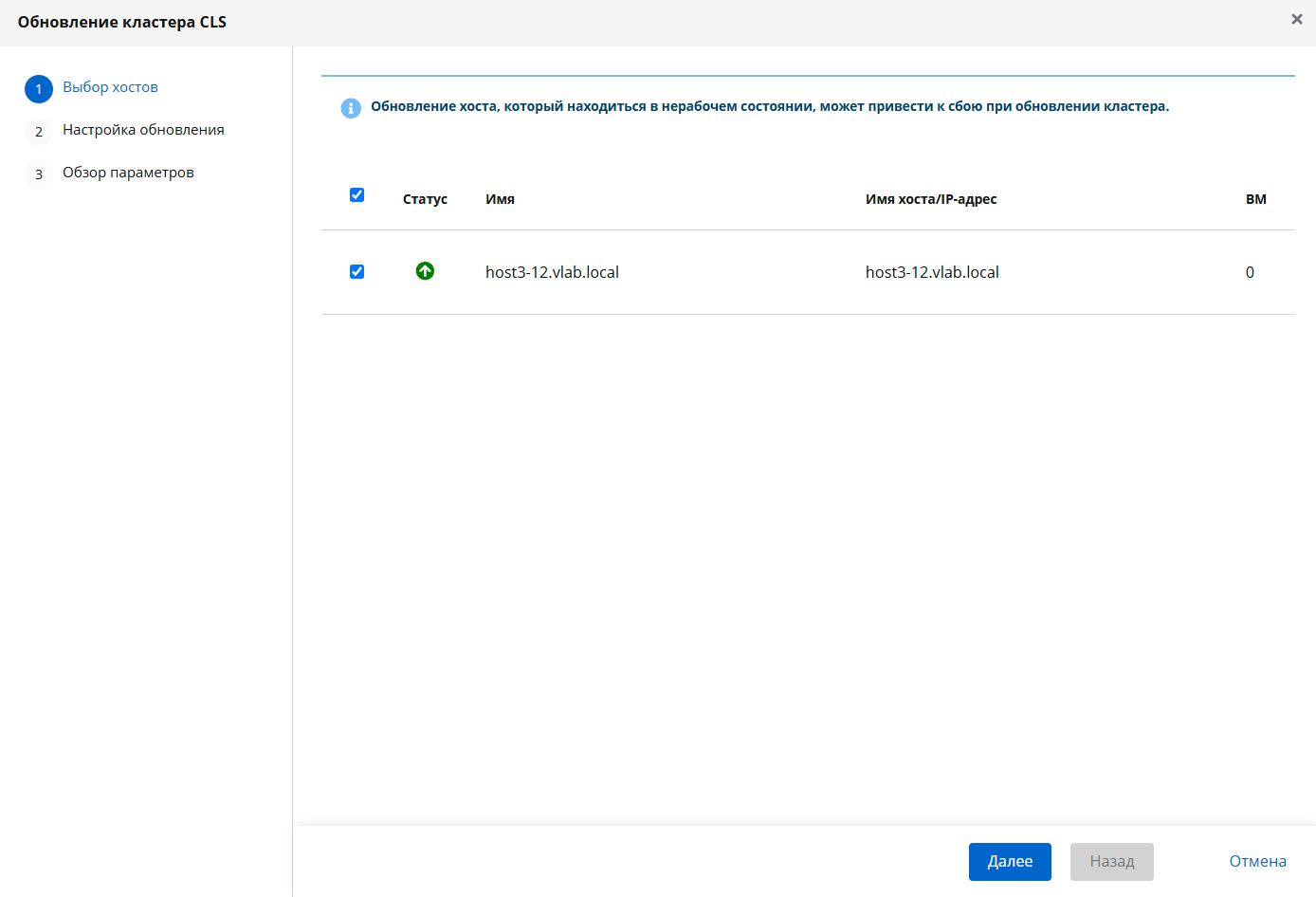Image resolution: width=1316 pixels, height=897 pixels.
Task: Click the host3-12.vlab.local address cell
Action: 932,272
